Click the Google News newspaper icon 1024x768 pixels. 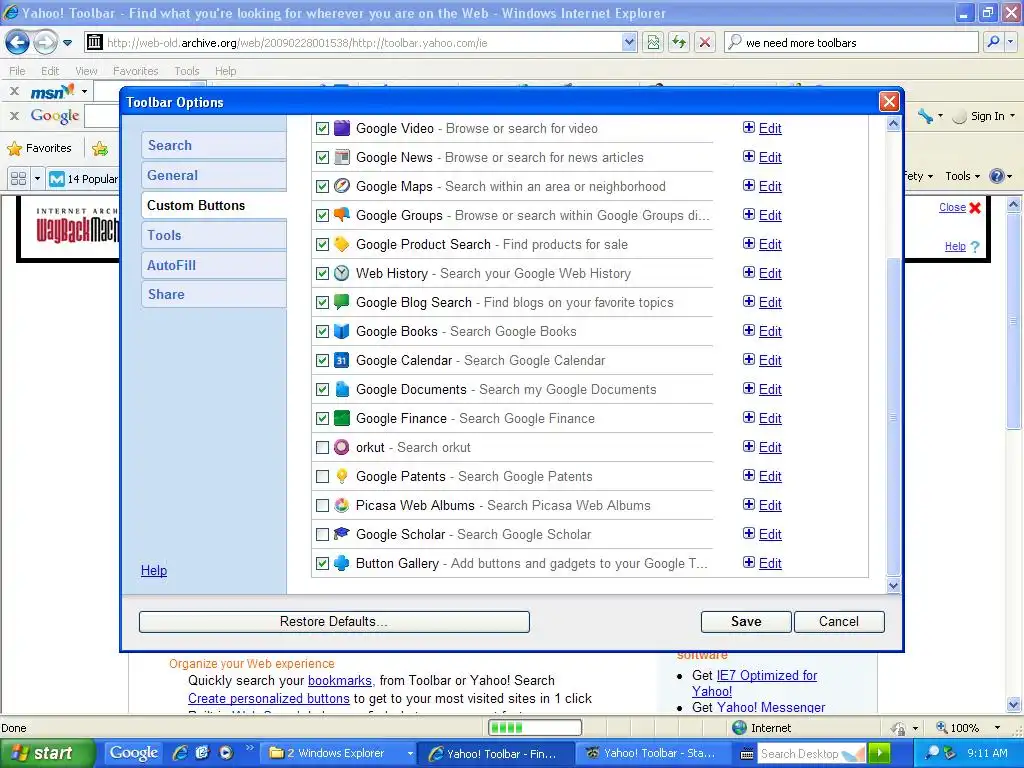(342, 157)
